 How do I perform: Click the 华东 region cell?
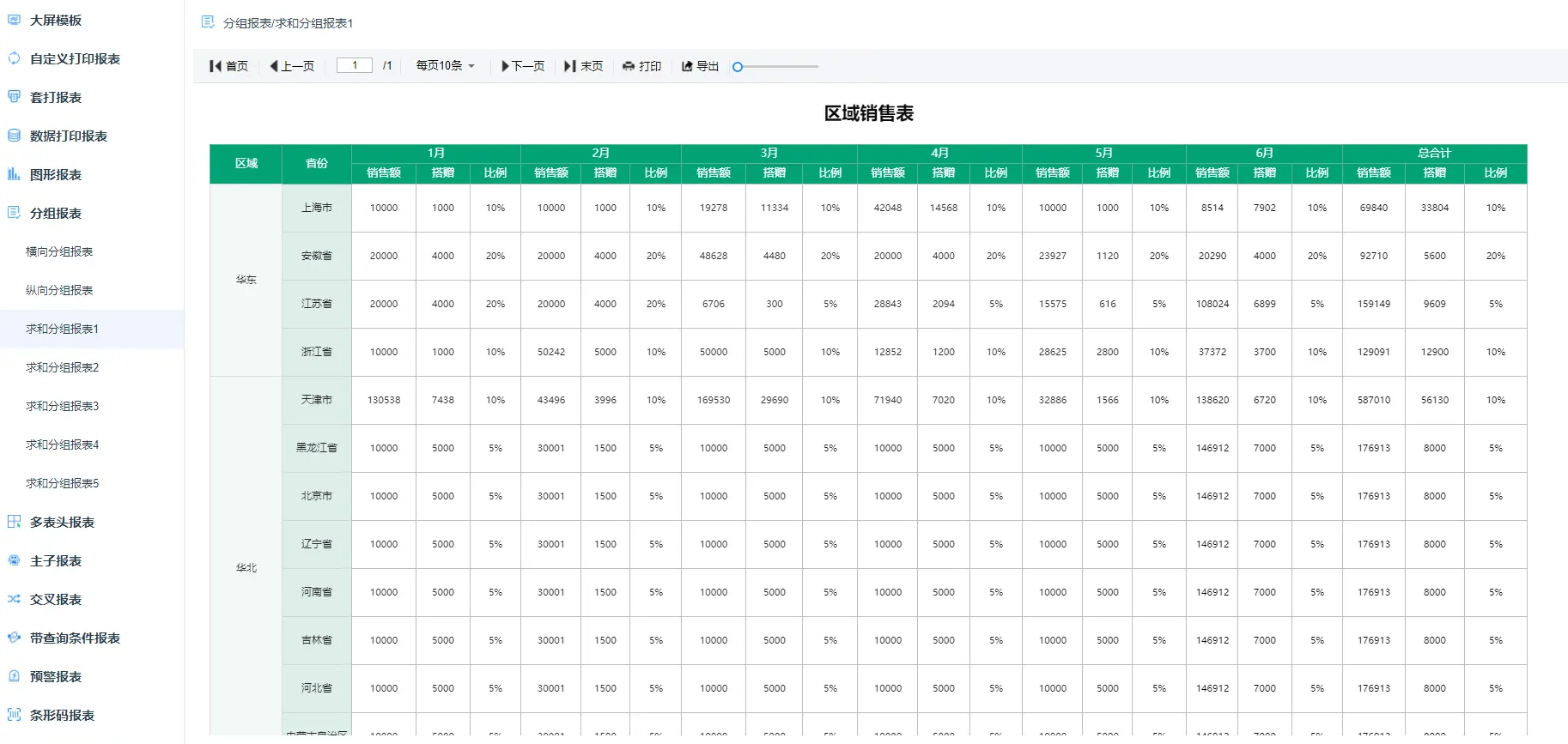click(246, 280)
